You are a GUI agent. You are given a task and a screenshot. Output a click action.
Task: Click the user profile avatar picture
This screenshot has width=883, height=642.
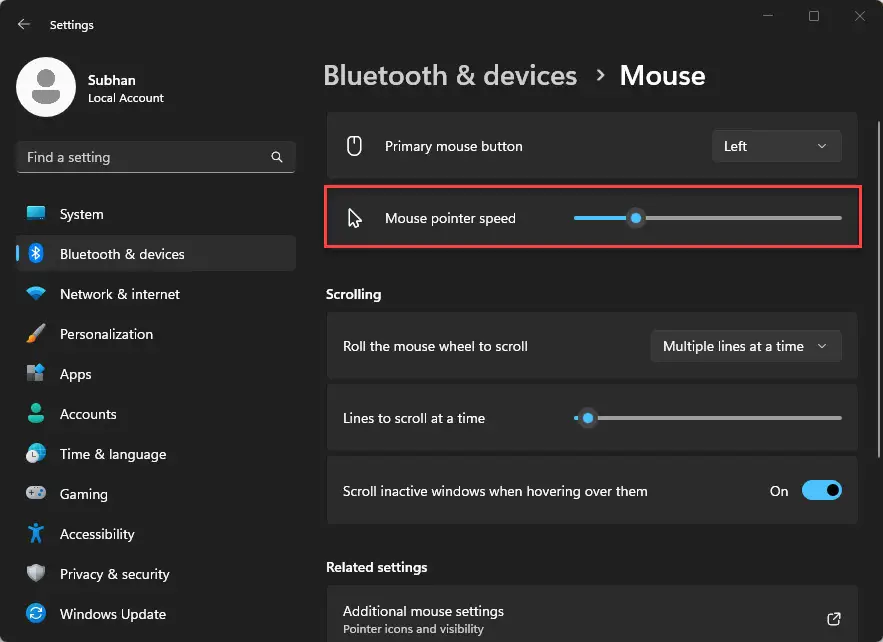(46, 87)
